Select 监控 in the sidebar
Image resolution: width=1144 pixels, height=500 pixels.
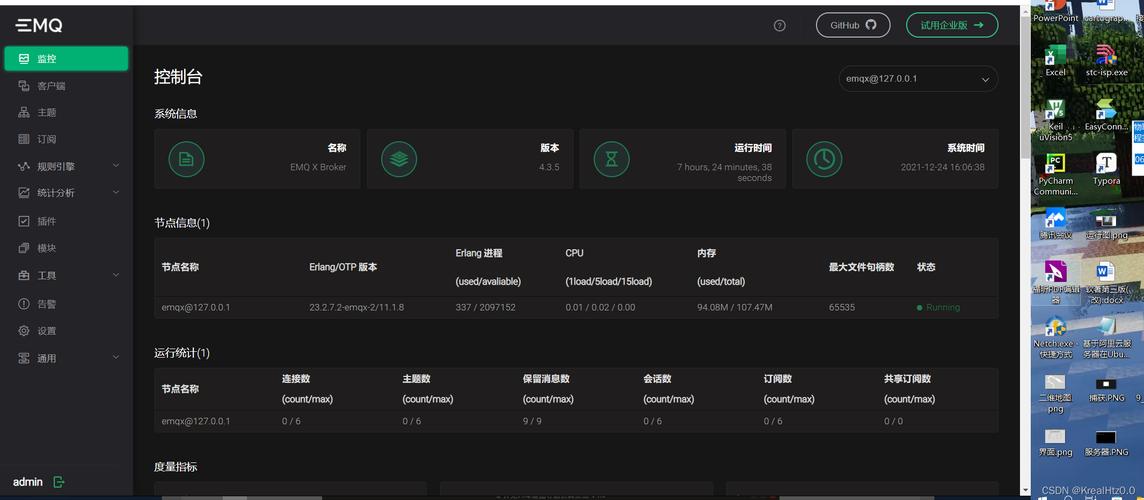coord(66,59)
